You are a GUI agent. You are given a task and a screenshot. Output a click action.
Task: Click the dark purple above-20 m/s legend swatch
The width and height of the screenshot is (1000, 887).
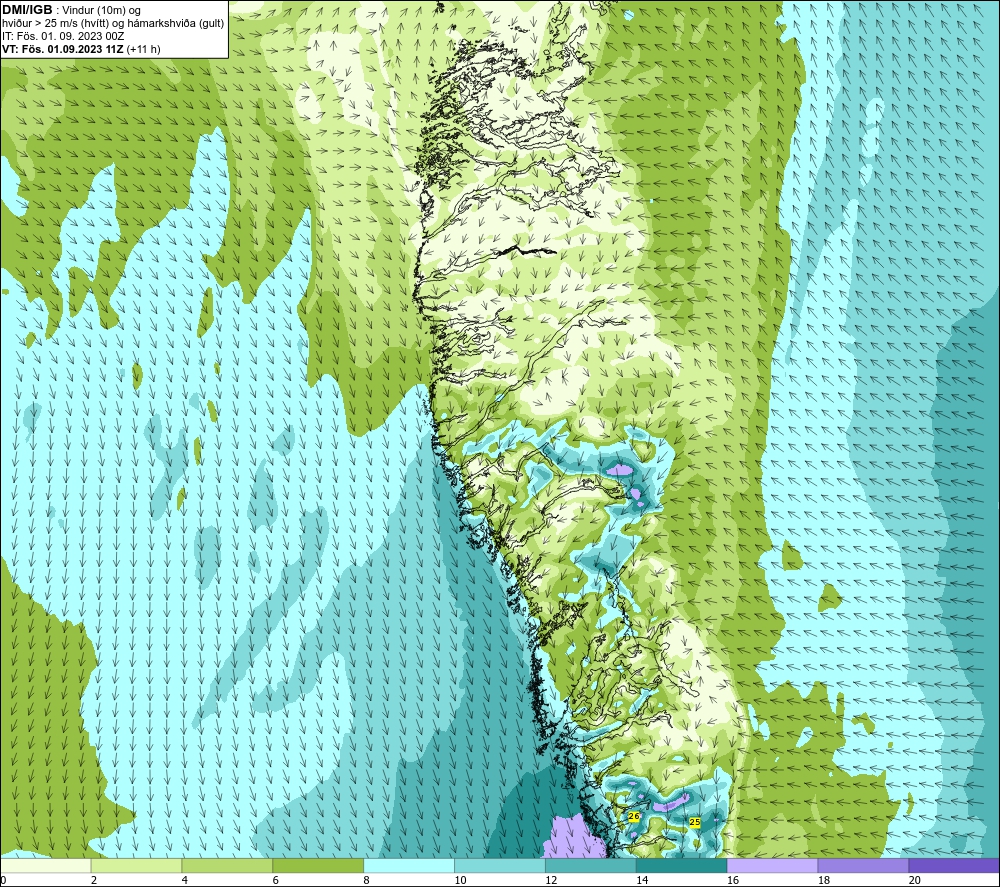point(954,865)
